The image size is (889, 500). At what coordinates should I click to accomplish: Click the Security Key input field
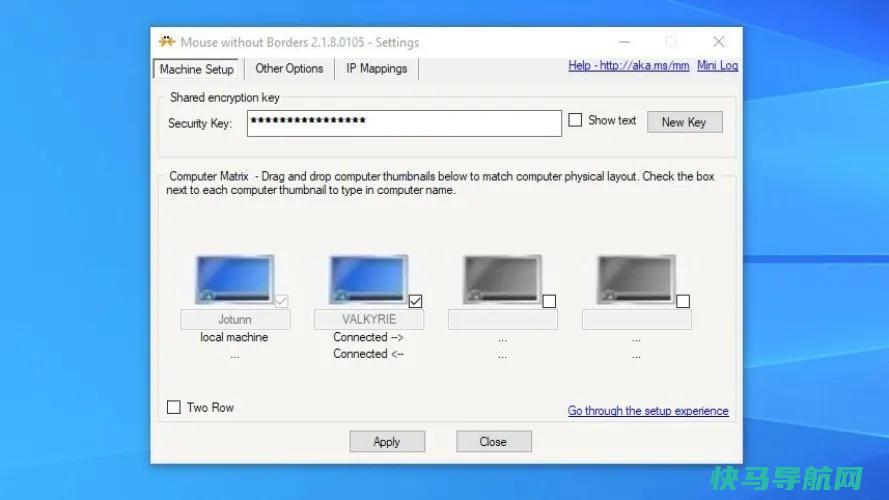[404, 123]
